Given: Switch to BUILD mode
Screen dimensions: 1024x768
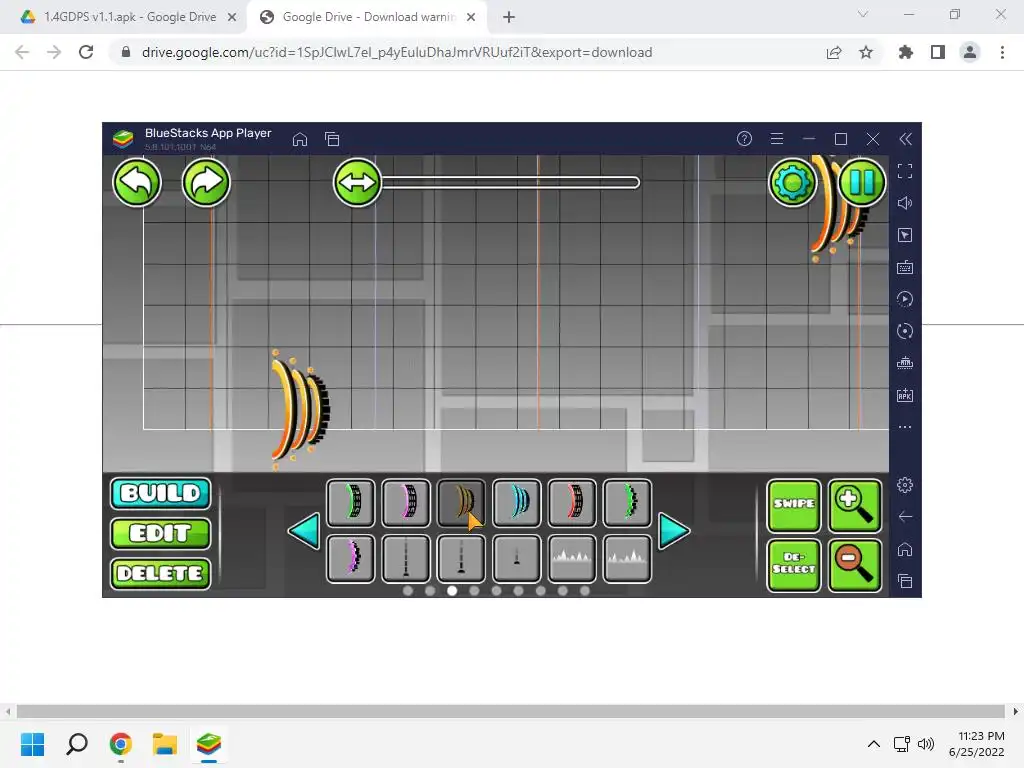Looking at the screenshot, I should click(x=161, y=493).
